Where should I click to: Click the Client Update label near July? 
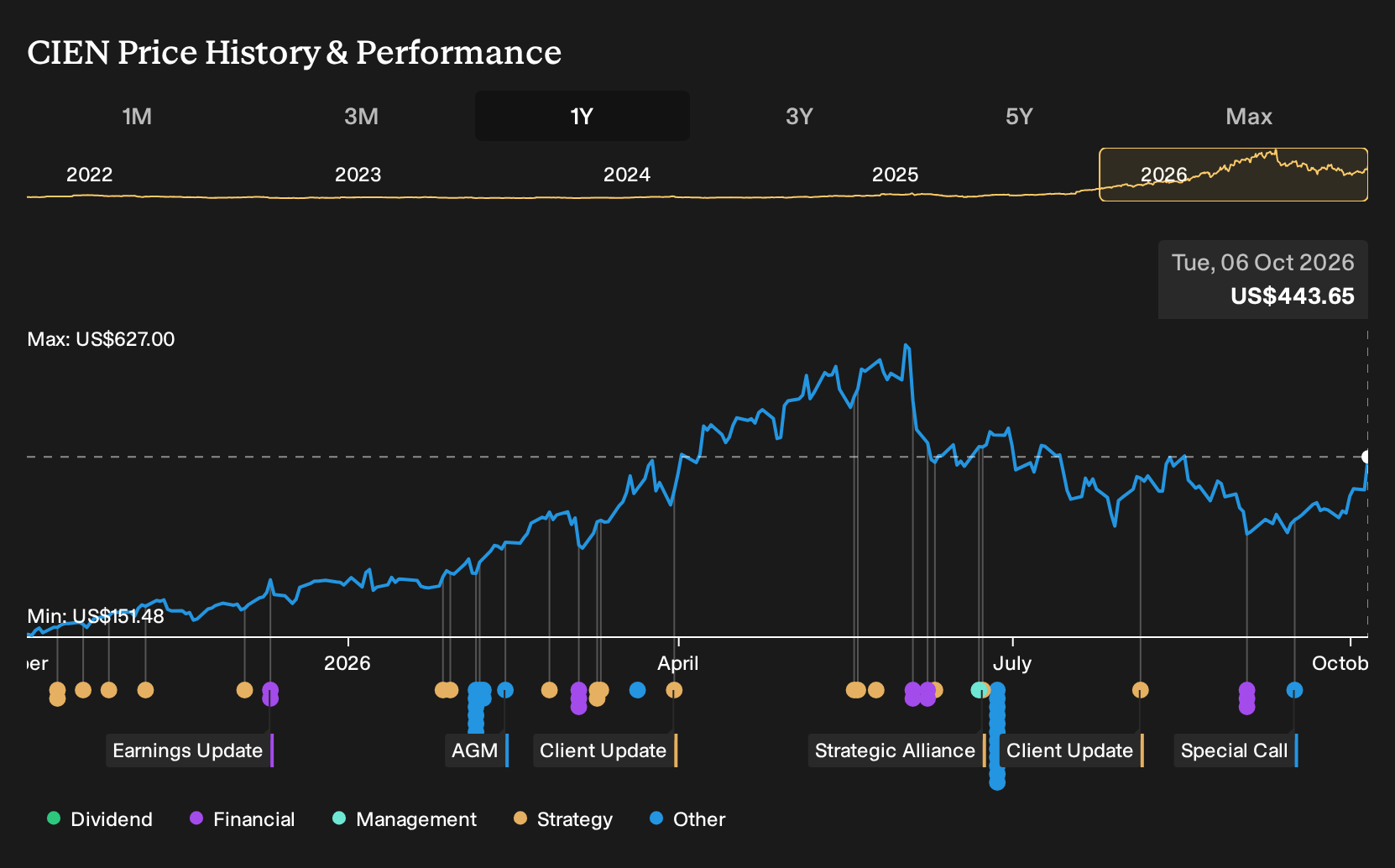click(x=1071, y=750)
